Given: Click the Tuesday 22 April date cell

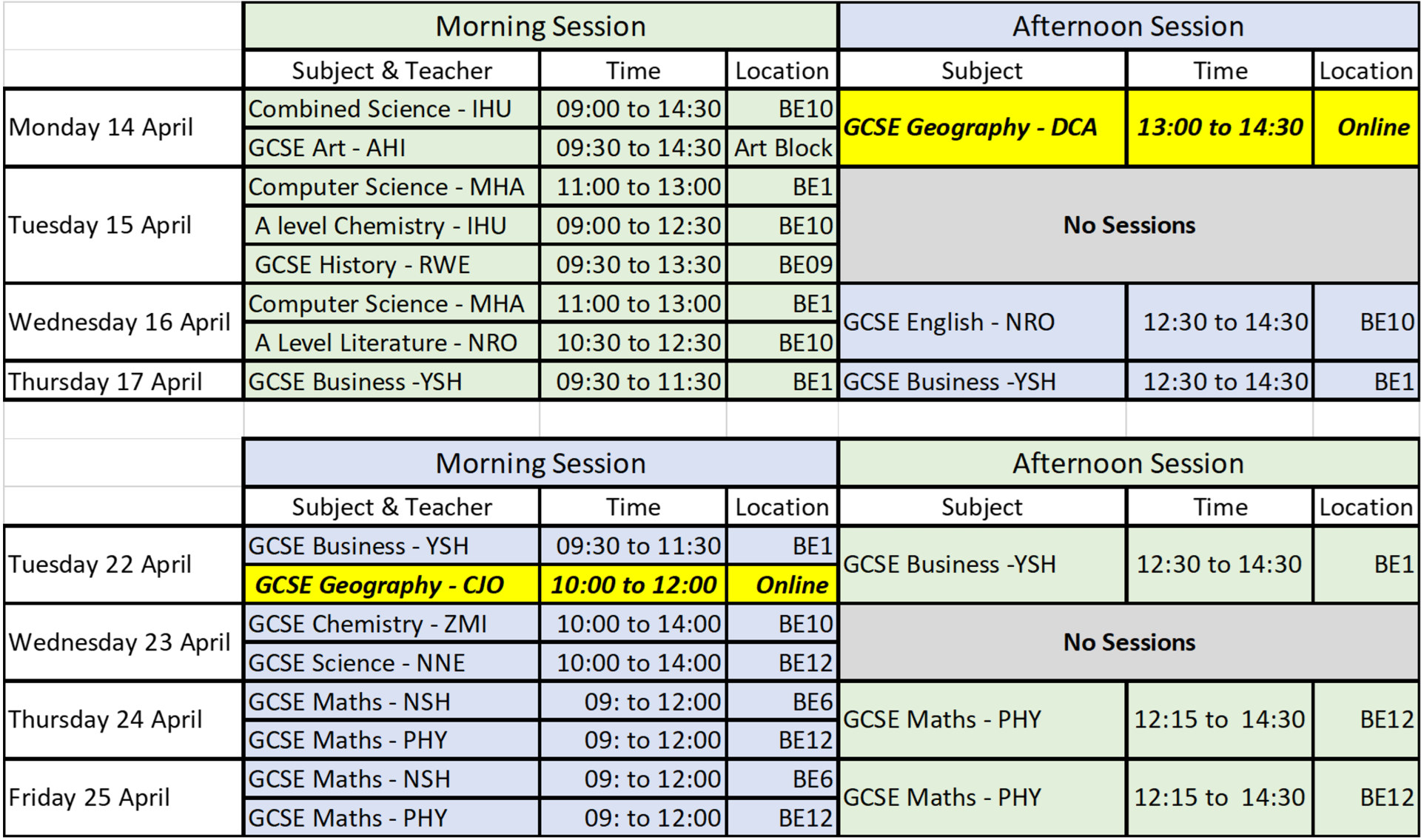Looking at the screenshot, I should click(124, 564).
